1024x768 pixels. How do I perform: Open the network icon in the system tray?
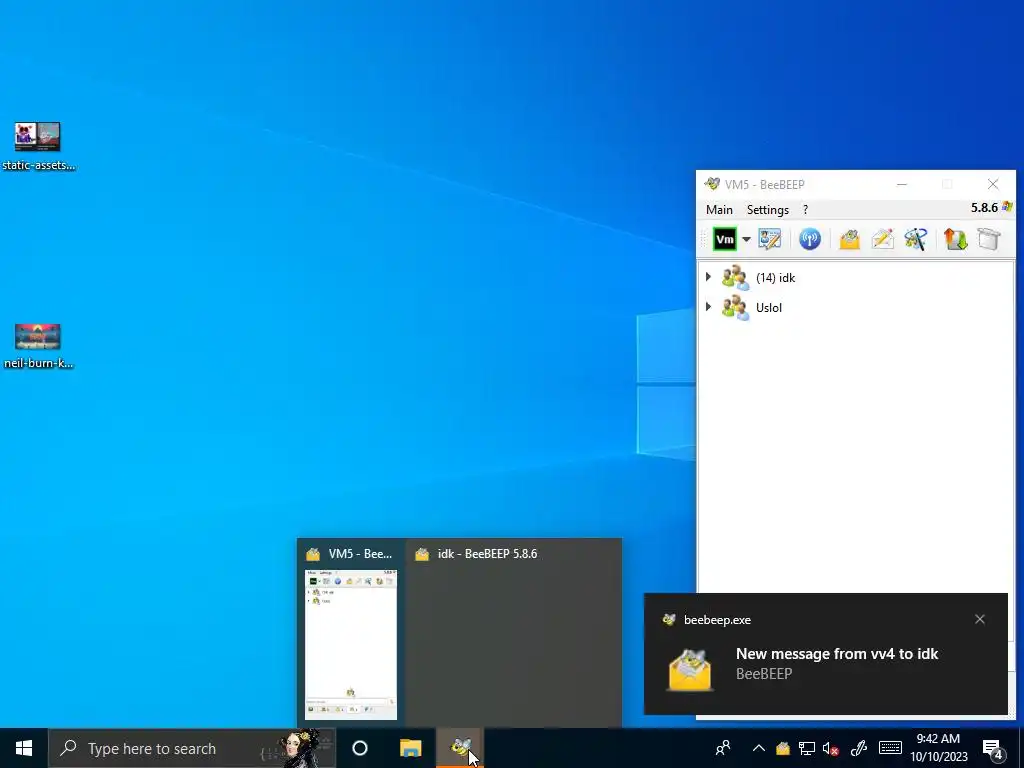(807, 748)
